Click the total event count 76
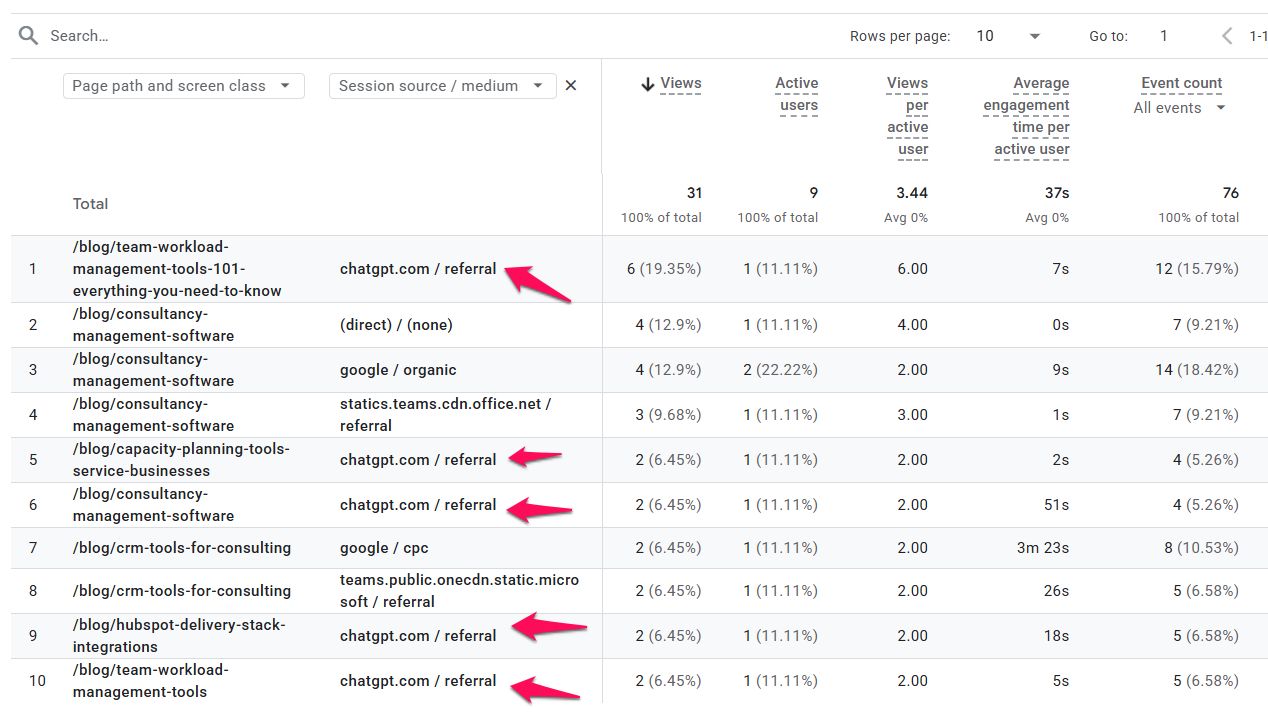Viewport: 1268px width, 717px height. pos(1230,193)
